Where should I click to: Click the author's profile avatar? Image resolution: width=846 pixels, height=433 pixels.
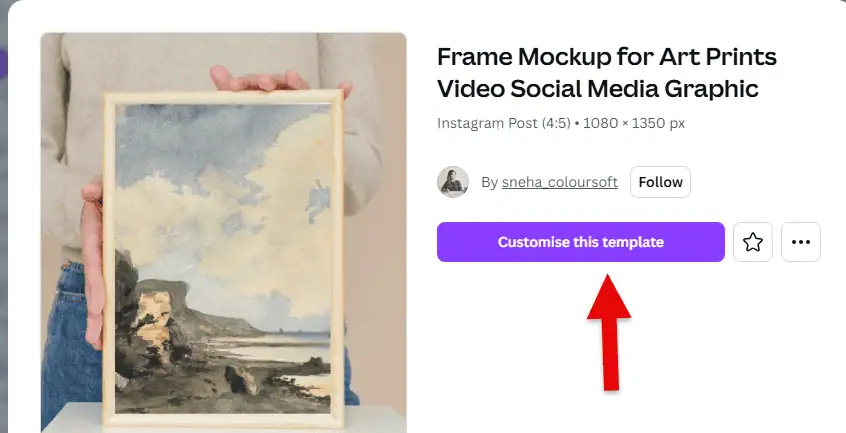[x=453, y=182]
